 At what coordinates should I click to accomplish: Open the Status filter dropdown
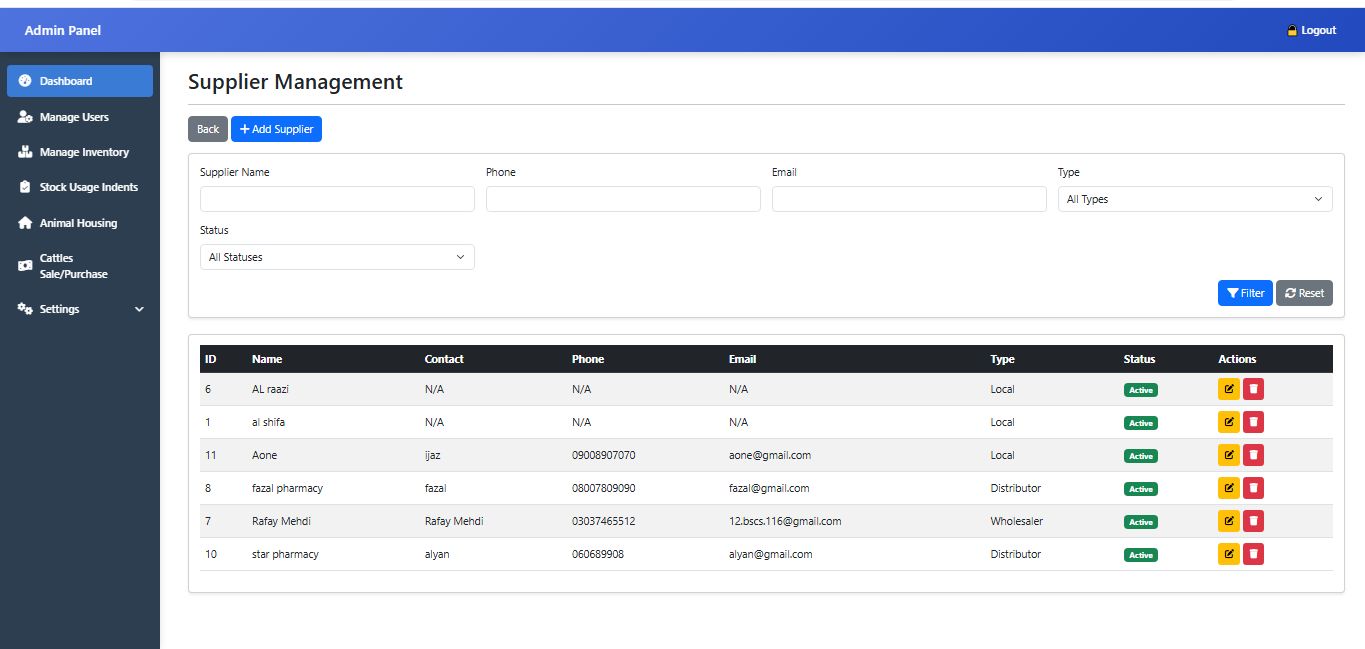coord(337,257)
